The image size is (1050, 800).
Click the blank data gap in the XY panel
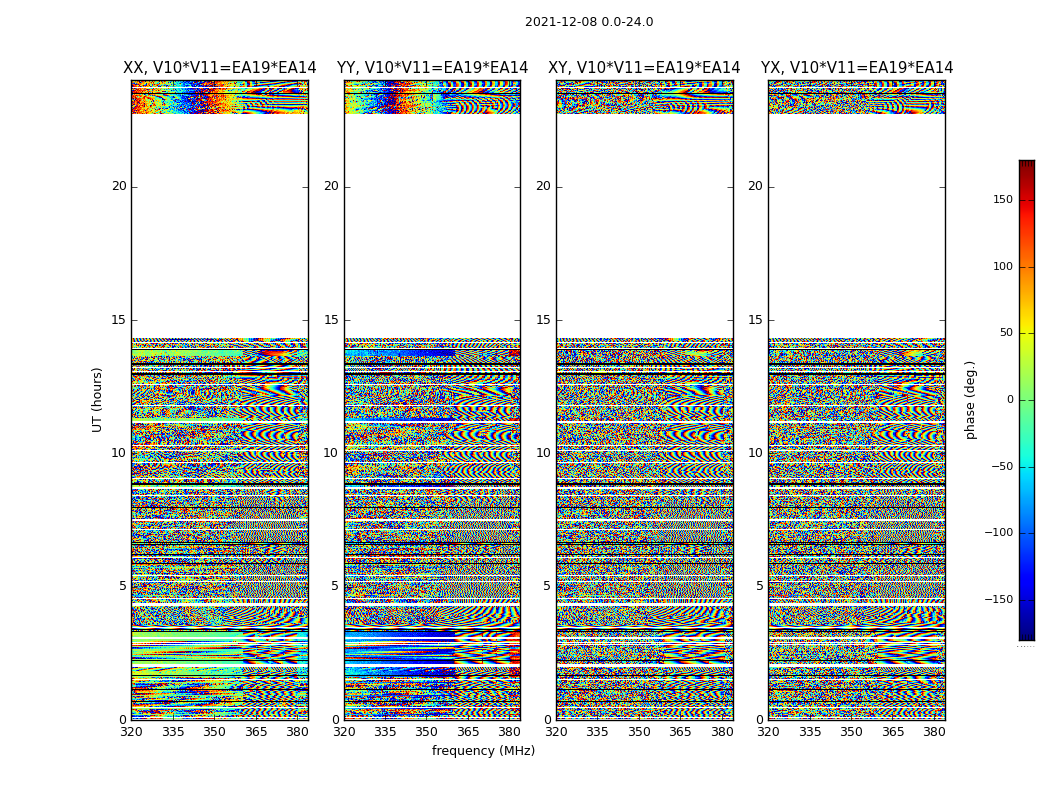point(644,225)
